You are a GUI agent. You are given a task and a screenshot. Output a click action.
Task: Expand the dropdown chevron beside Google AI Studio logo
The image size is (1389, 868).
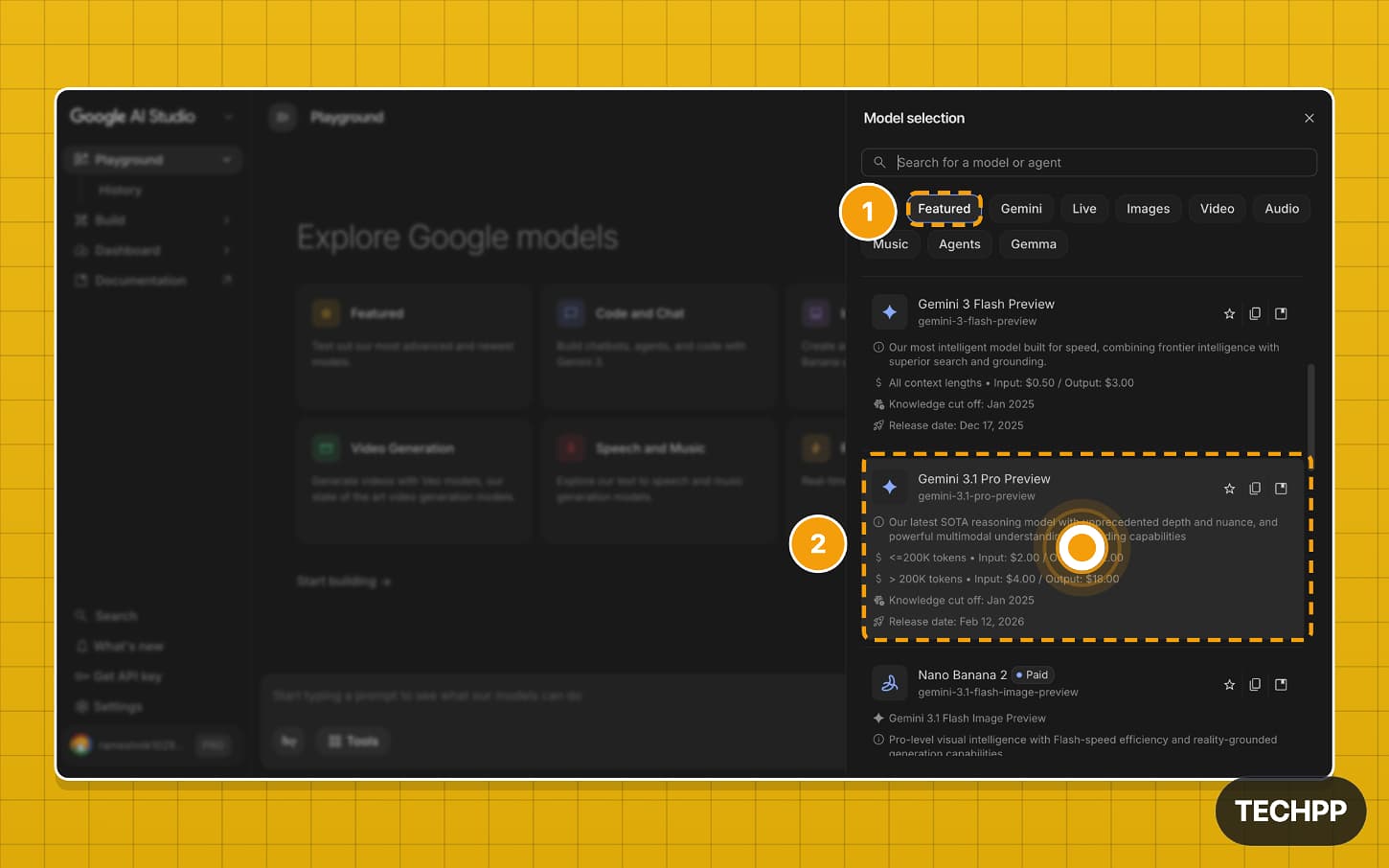click(228, 117)
